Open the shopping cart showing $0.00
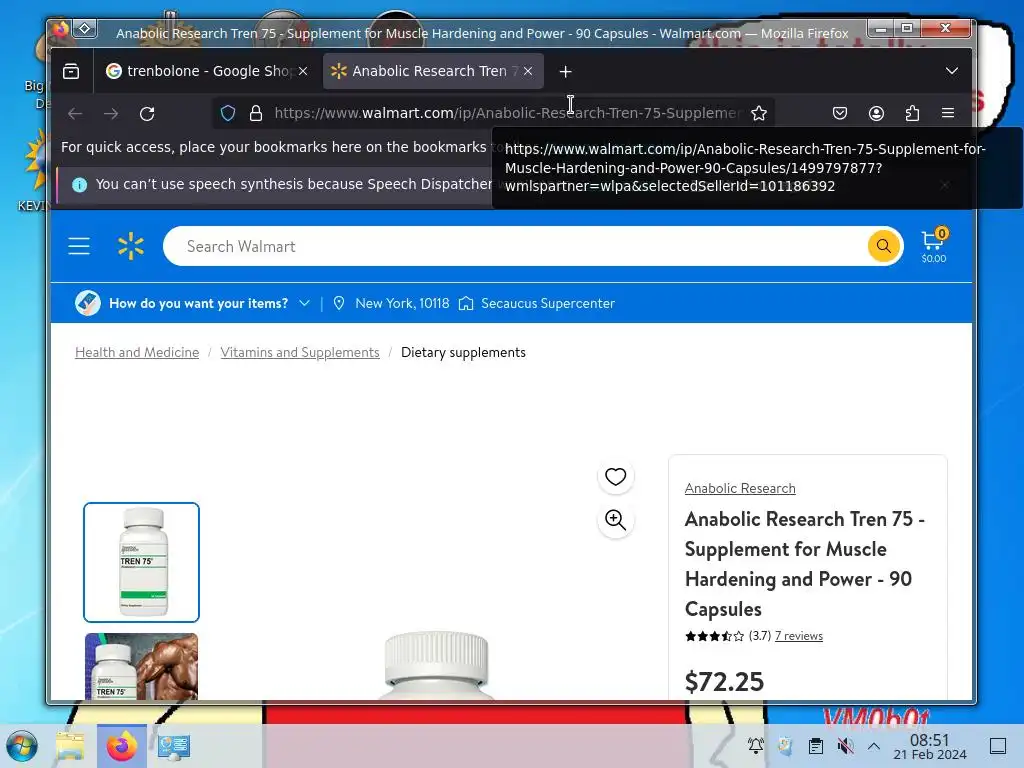 point(934,246)
